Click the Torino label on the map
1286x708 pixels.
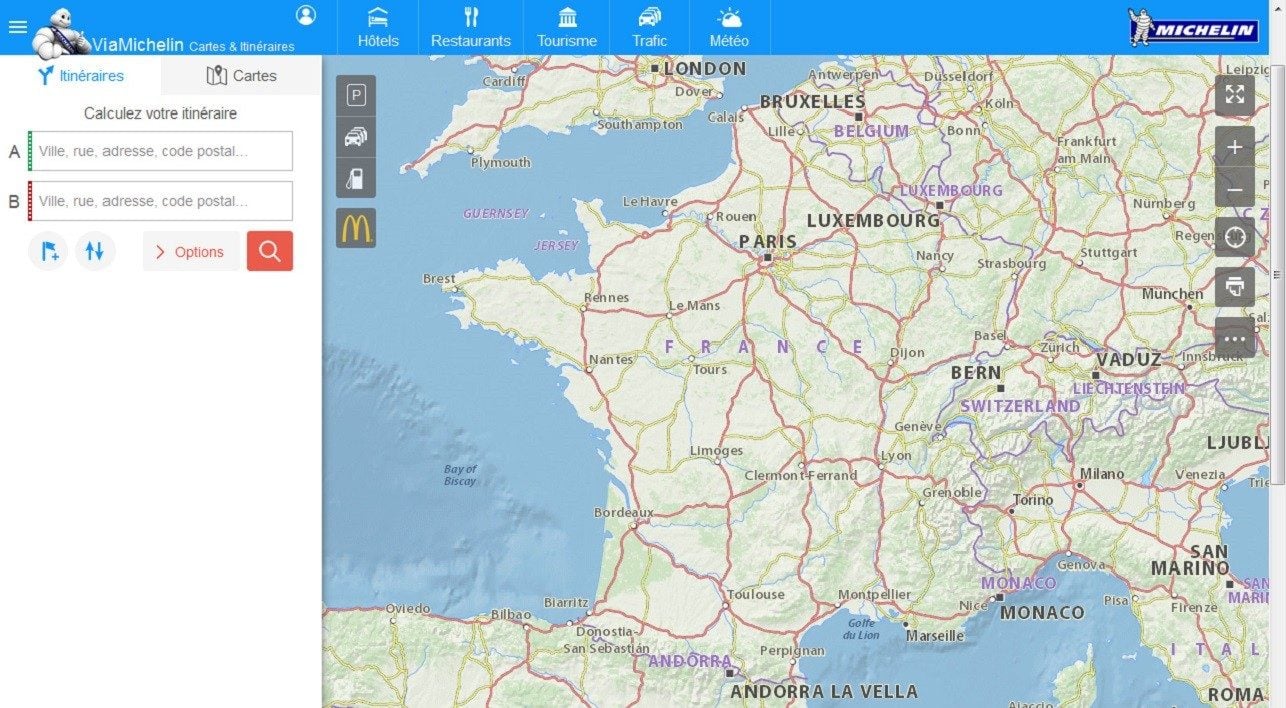1033,499
